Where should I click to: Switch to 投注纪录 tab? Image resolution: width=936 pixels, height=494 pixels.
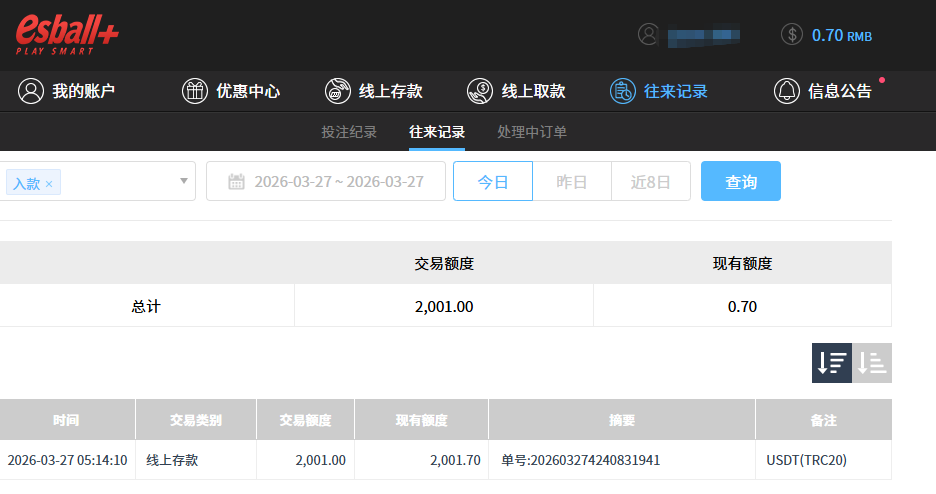(x=349, y=132)
